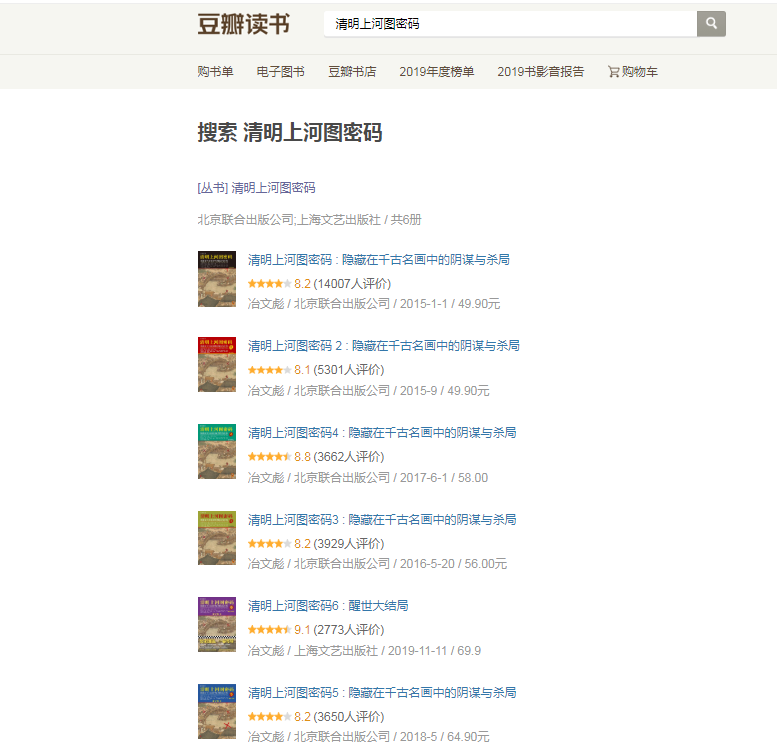This screenshot has height=756, width=777.
Task: Click the green cover of 清明上河图密码4
Action: click(217, 451)
